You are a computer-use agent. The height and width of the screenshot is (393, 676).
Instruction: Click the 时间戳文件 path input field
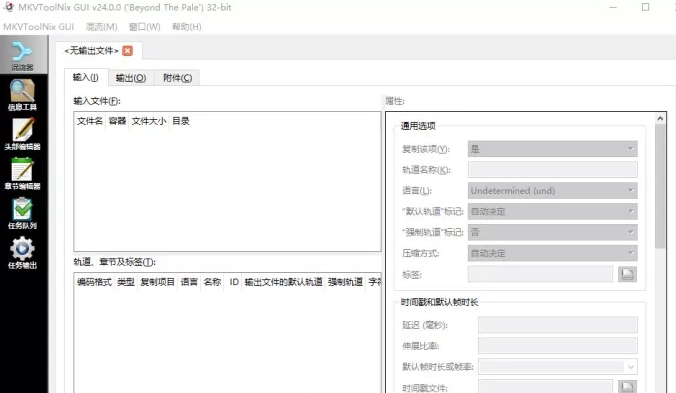pyautogui.click(x=545, y=387)
